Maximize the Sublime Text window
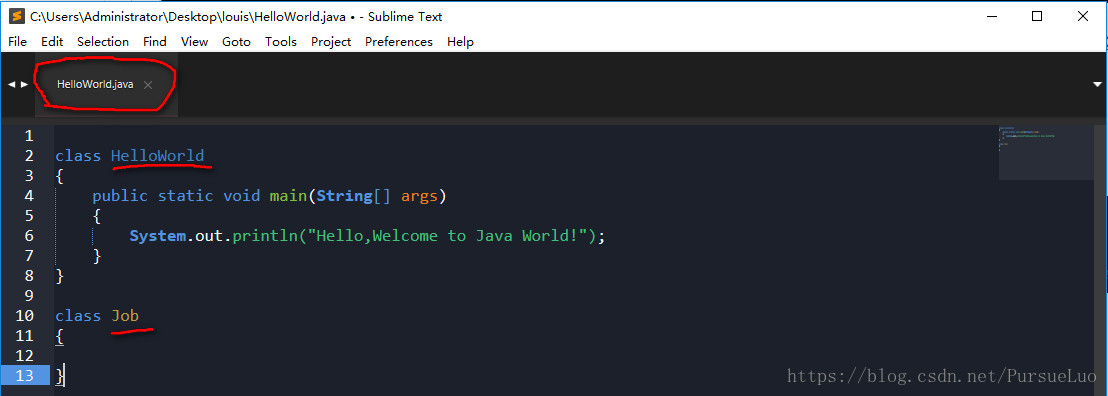1108x396 pixels. pyautogui.click(x=1037, y=16)
